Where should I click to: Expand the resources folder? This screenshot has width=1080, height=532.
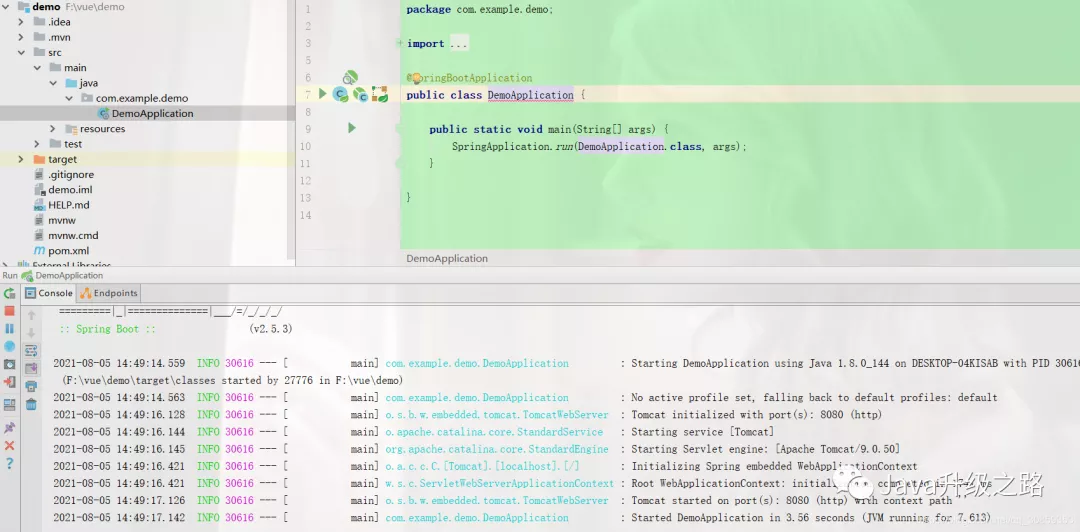tap(53, 129)
